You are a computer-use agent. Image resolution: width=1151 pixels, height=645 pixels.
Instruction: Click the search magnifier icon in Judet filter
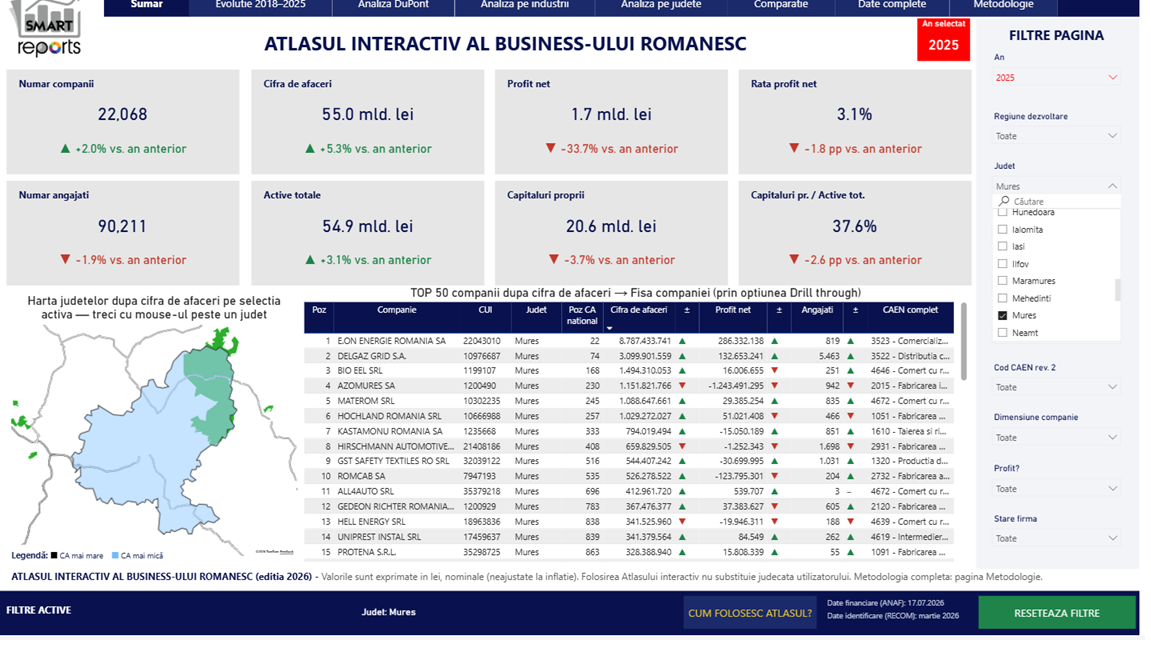pyautogui.click(x=1004, y=200)
